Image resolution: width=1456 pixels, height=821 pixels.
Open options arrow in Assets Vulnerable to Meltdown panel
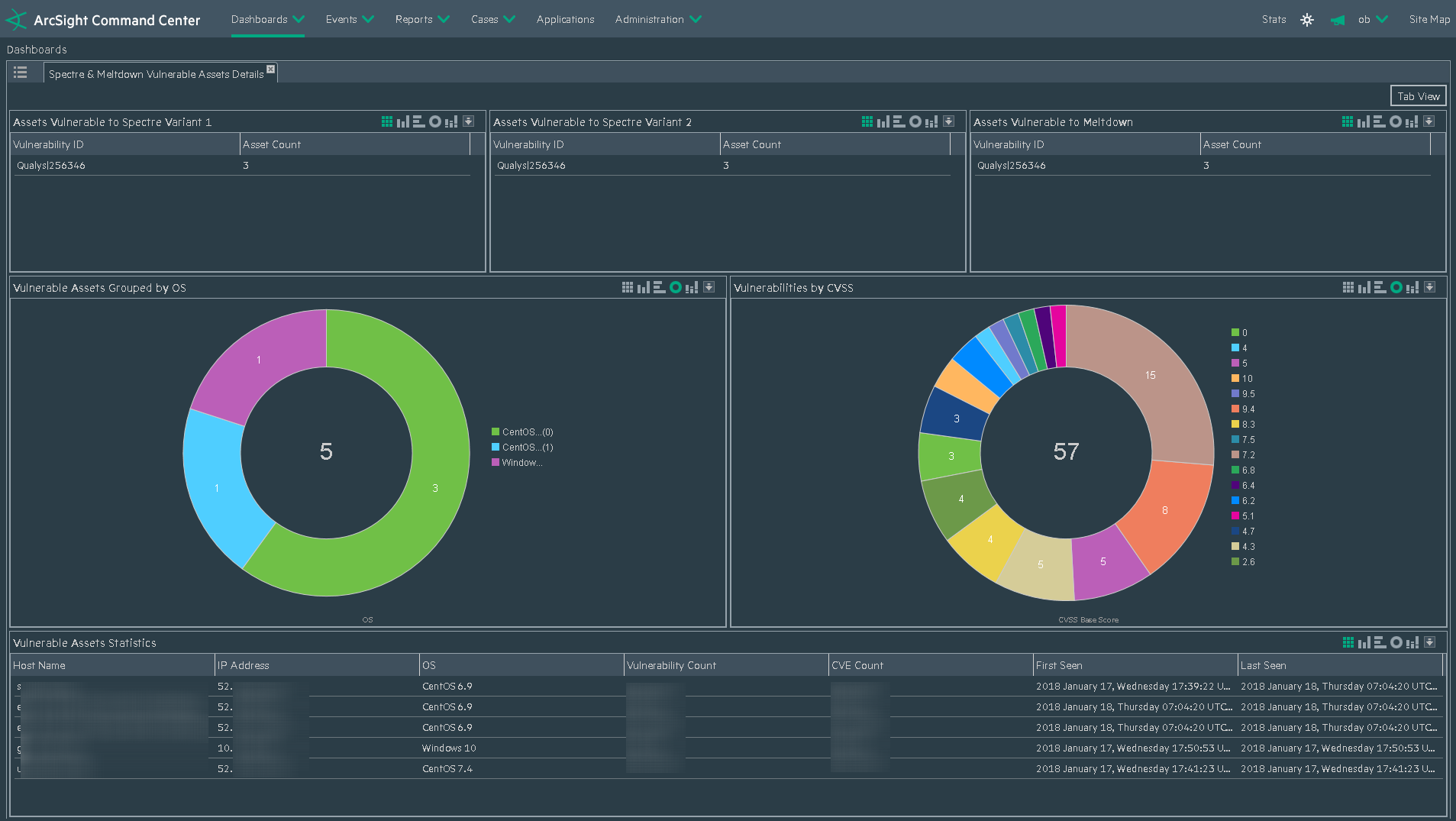click(1429, 121)
